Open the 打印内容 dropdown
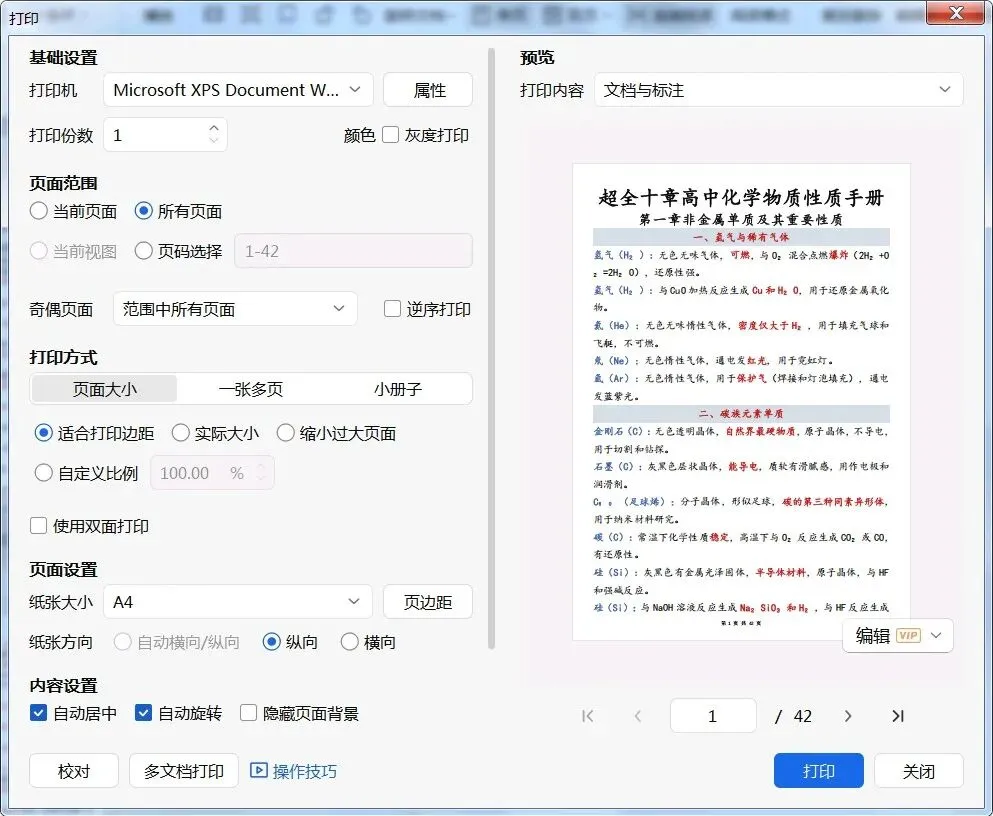993x816 pixels. click(778, 90)
